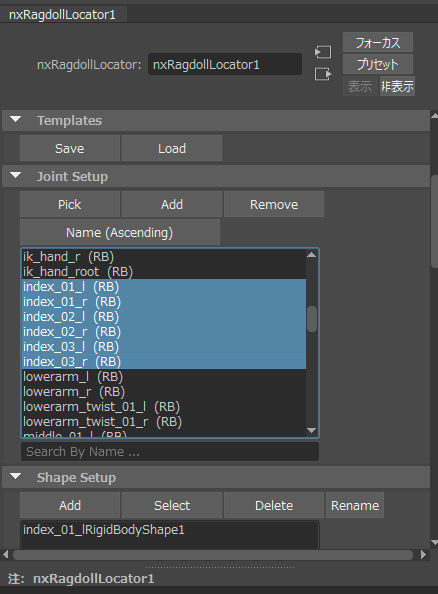Viewport: 438px width, 594px height.
Task: Click the horizontal scrollbar right arrow
Action: tap(424, 555)
